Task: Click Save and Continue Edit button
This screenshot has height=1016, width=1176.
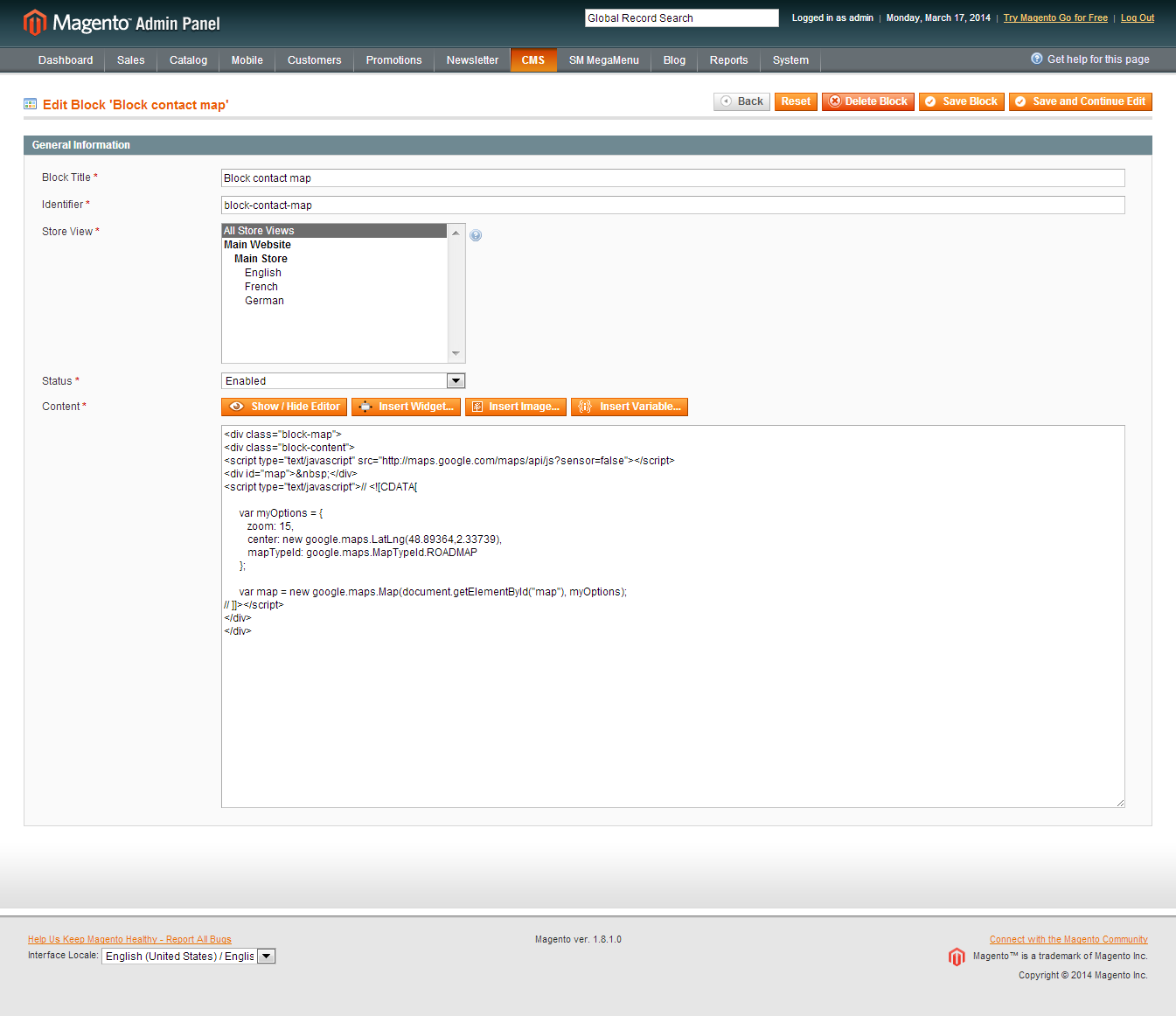Action: (1081, 101)
